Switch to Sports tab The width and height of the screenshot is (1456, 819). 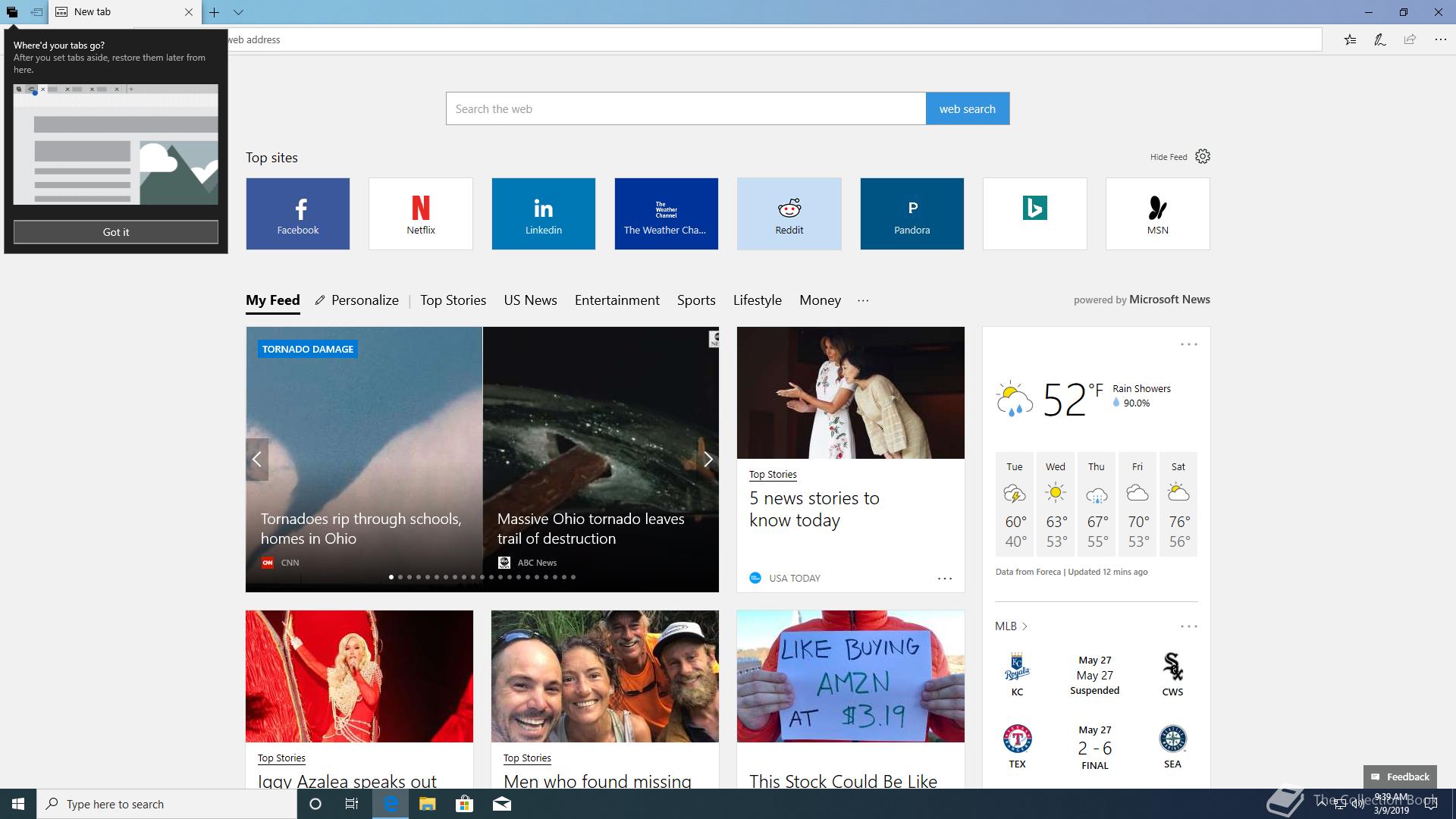point(696,300)
